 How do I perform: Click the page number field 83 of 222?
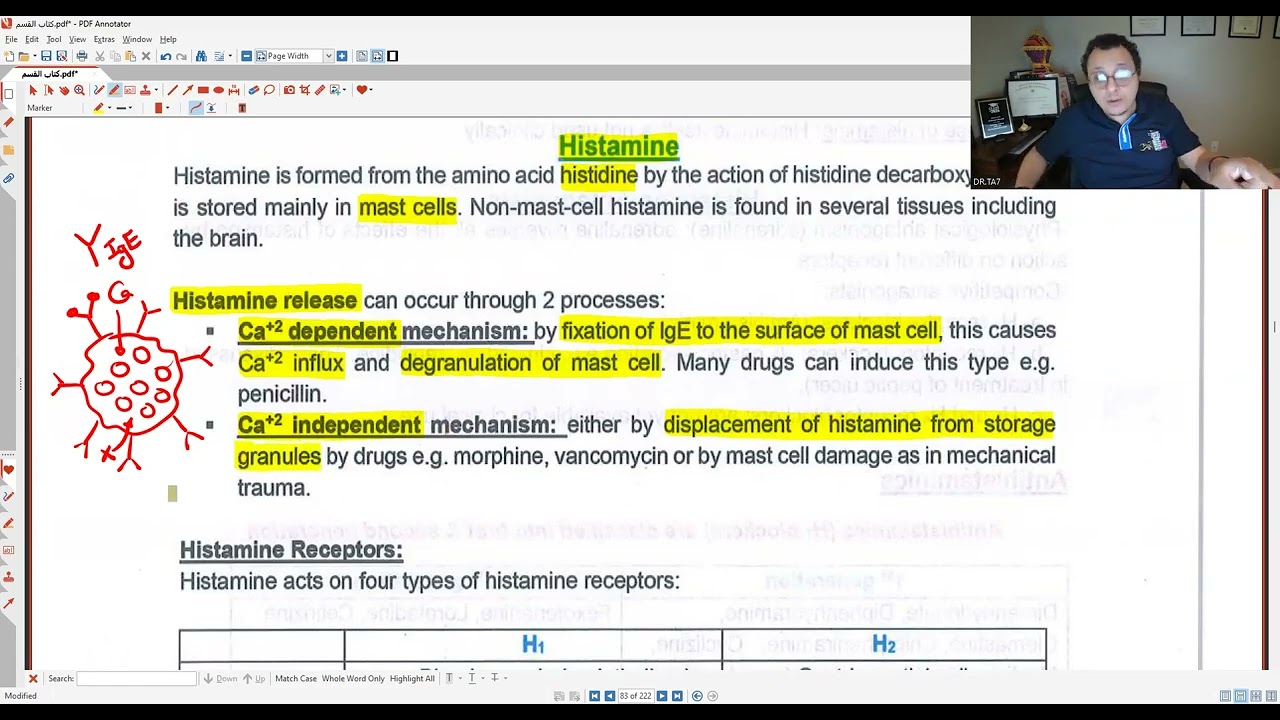tap(636, 696)
